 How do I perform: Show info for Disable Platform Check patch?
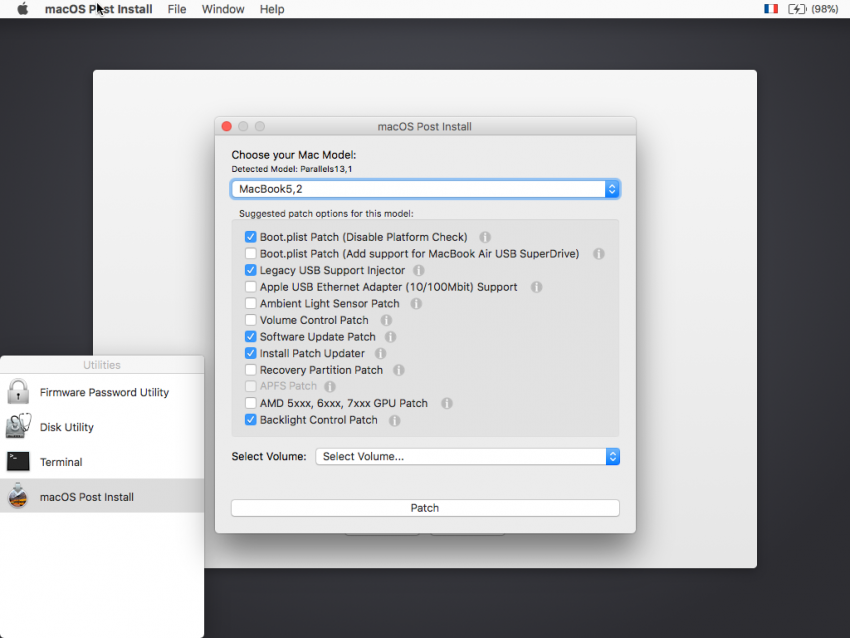tap(485, 237)
